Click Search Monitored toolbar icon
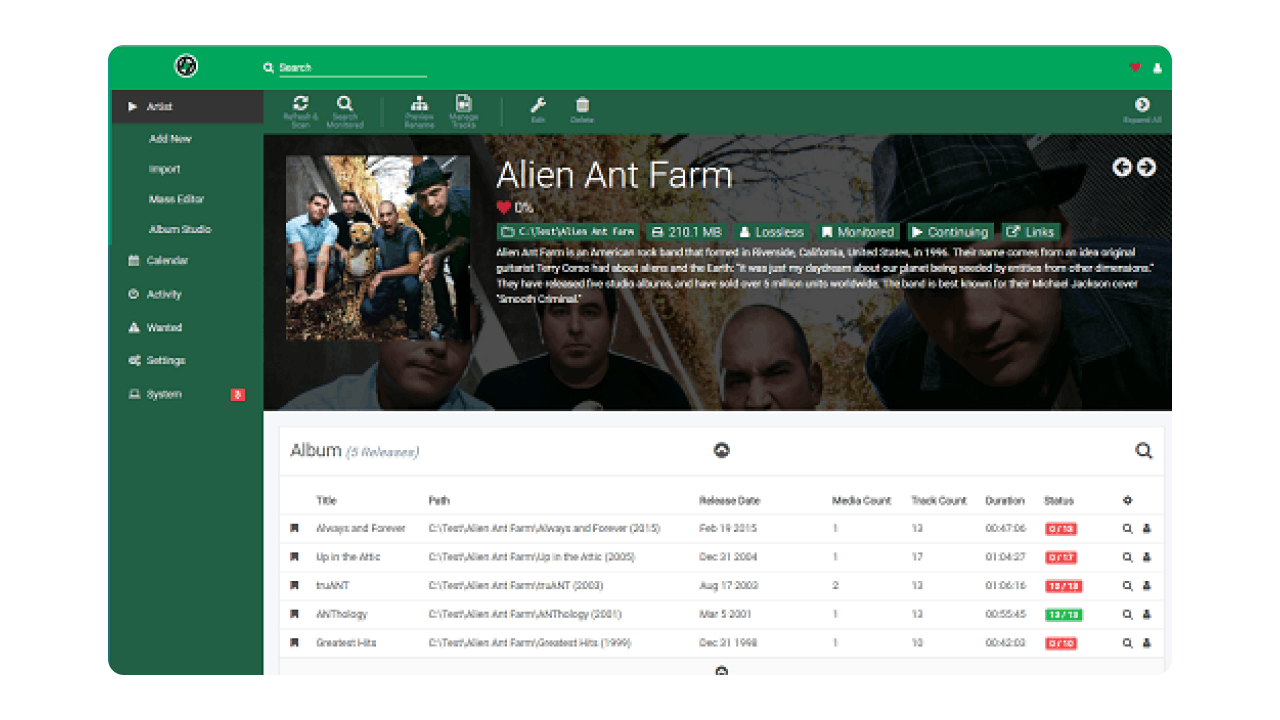The image size is (1280, 720). (344, 105)
